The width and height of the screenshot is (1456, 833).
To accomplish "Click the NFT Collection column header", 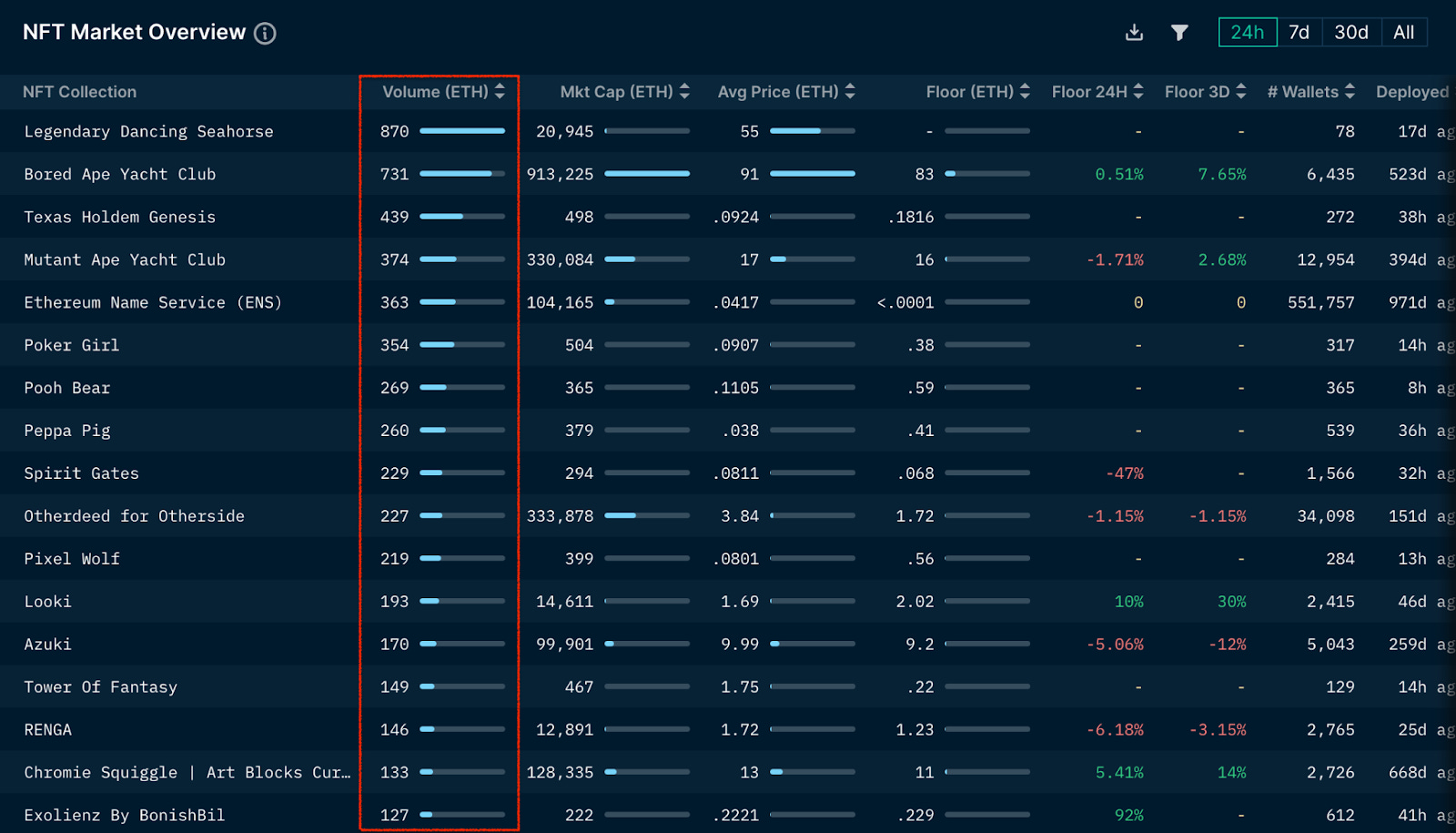I will [x=80, y=92].
